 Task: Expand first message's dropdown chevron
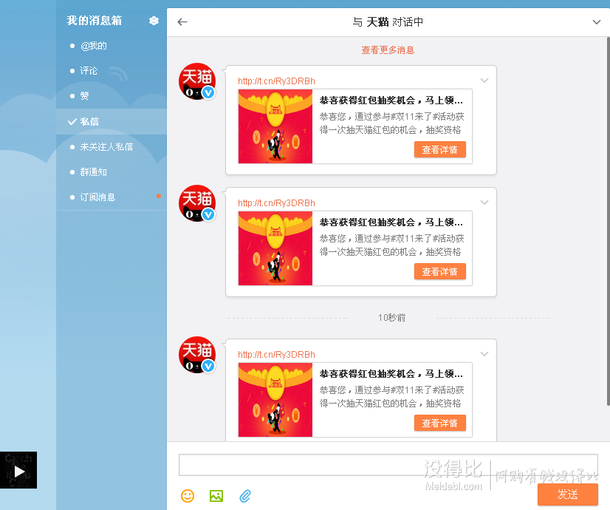(484, 81)
